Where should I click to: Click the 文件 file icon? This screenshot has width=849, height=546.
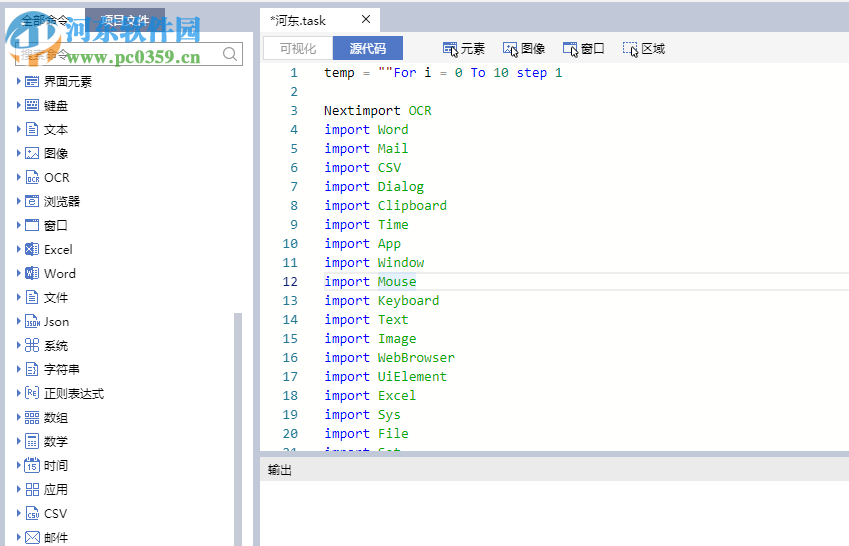click(32, 297)
